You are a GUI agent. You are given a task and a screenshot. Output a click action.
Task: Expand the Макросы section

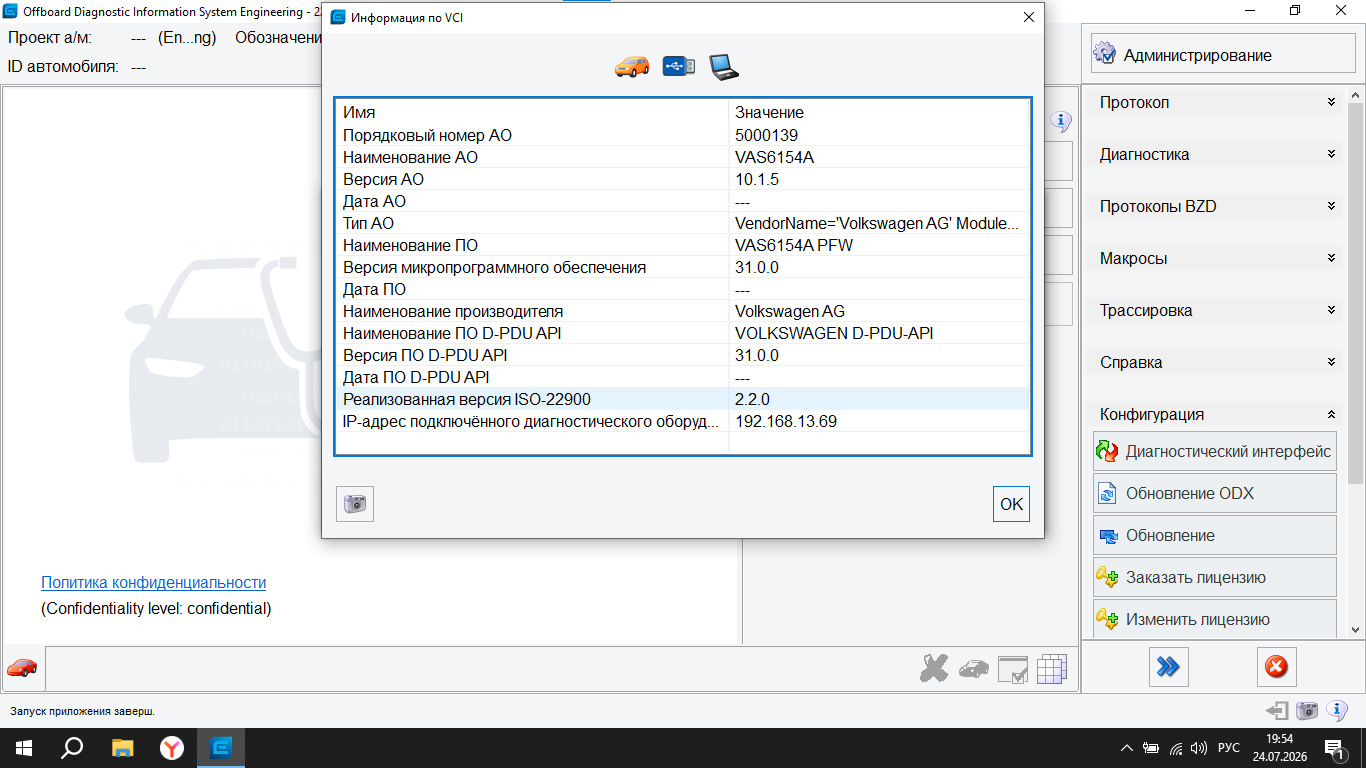[1218, 258]
